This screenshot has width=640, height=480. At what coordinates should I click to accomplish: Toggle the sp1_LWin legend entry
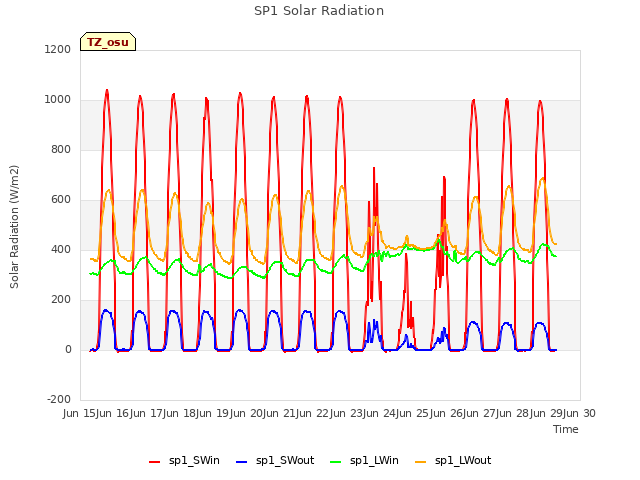364,460
